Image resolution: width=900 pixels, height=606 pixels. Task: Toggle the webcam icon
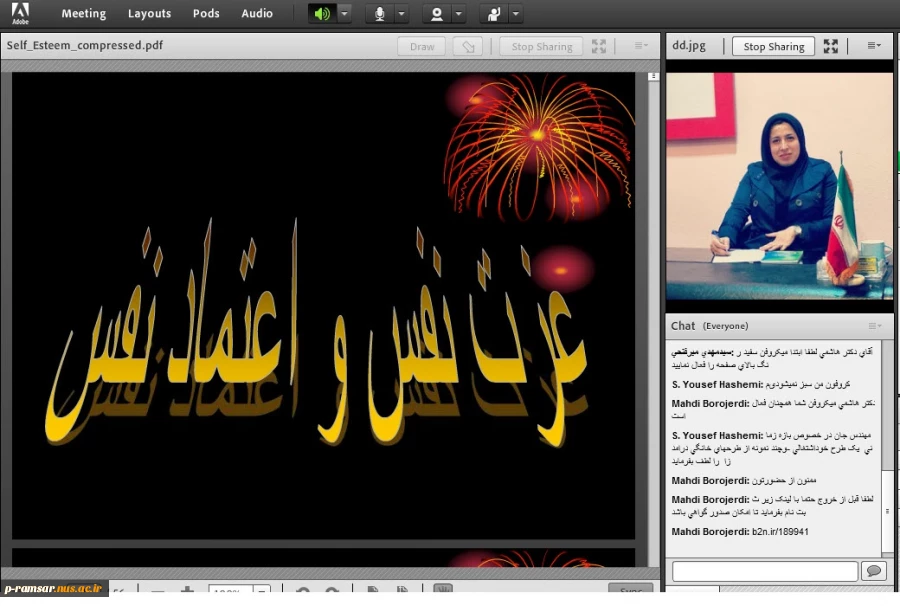(437, 13)
